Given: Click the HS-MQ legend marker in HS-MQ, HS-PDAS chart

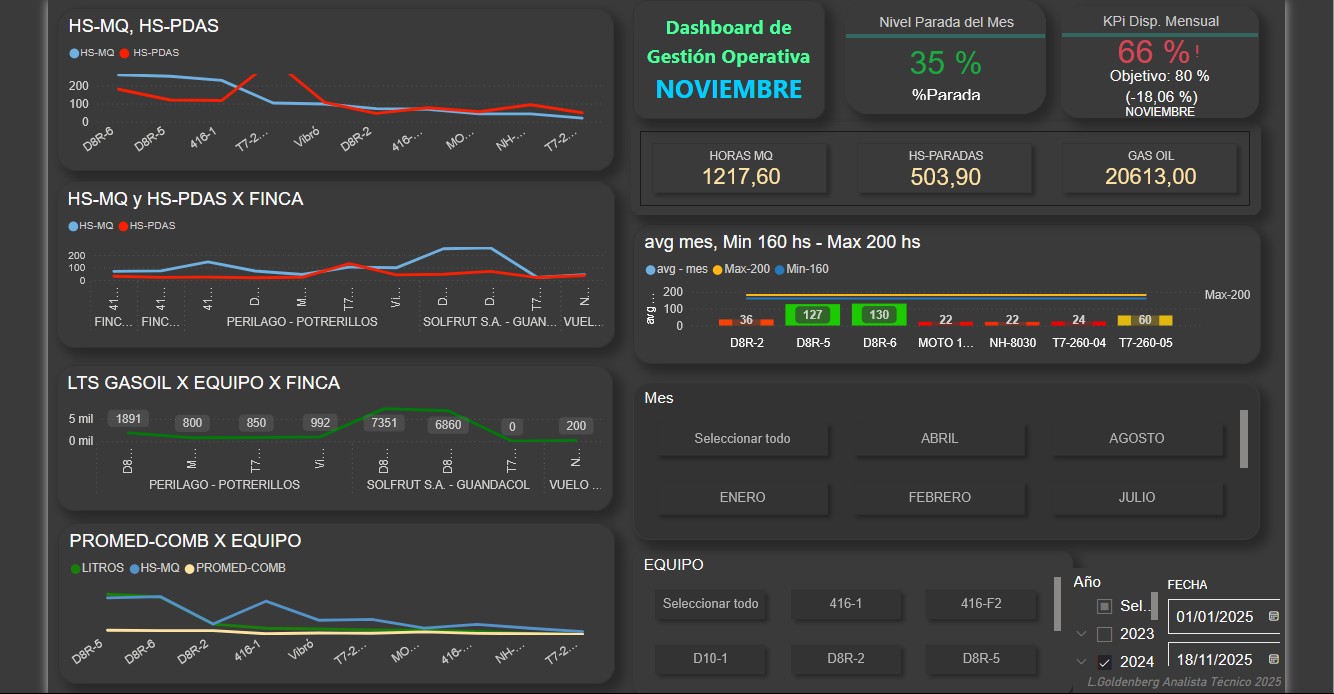Looking at the screenshot, I should pos(74,52).
